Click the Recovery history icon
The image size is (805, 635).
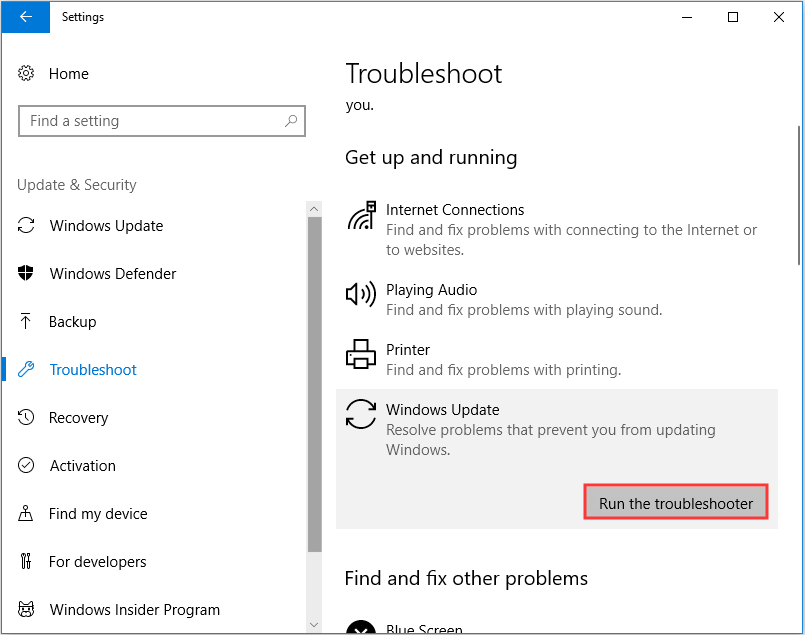coord(27,418)
